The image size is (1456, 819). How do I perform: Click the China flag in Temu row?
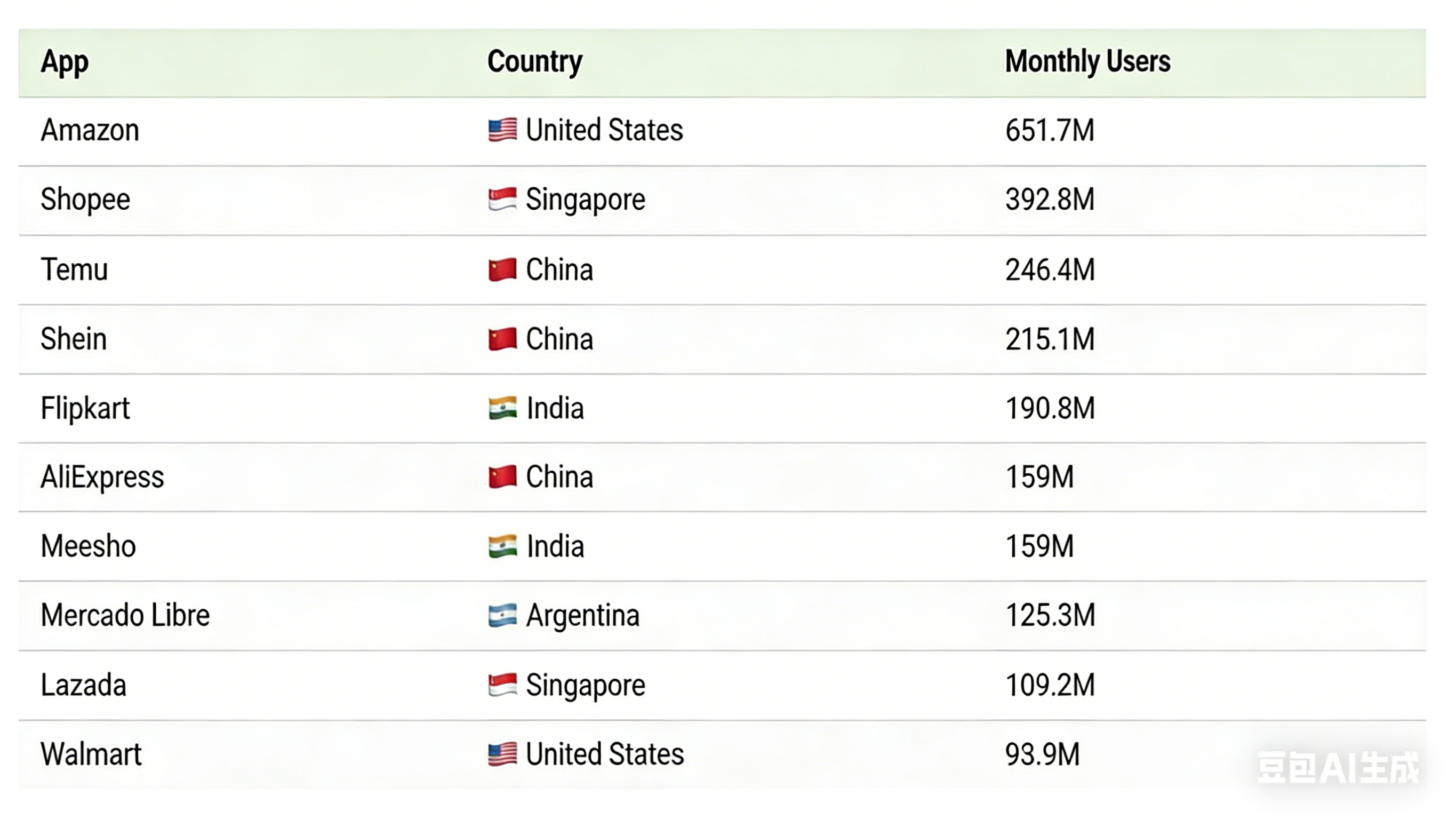tap(502, 269)
